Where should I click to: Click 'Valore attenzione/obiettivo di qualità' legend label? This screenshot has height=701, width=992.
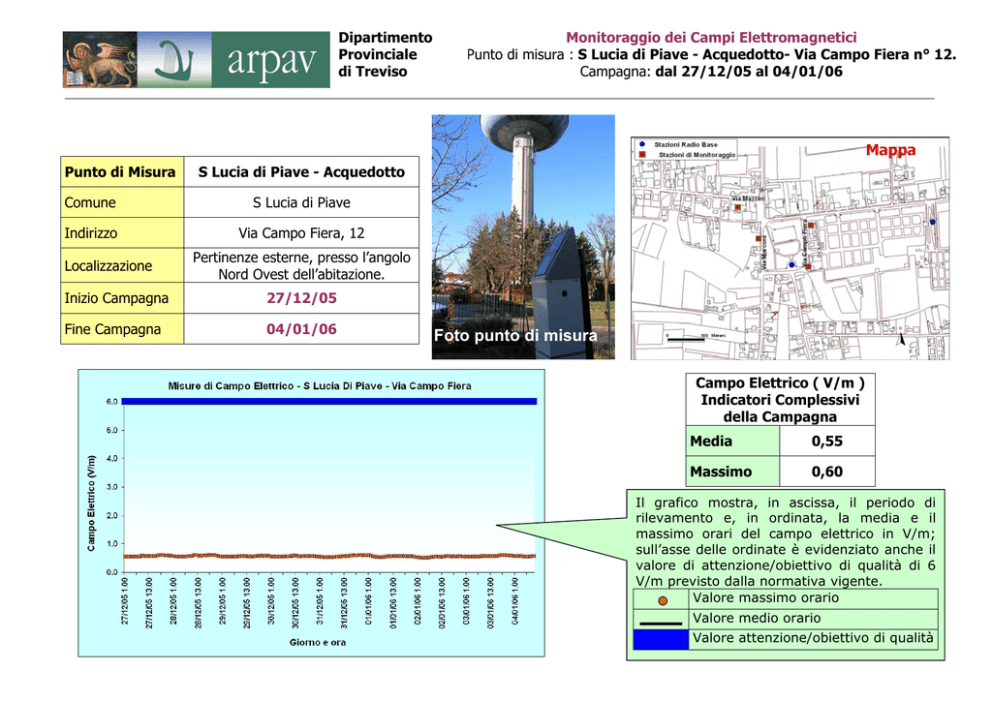click(813, 638)
